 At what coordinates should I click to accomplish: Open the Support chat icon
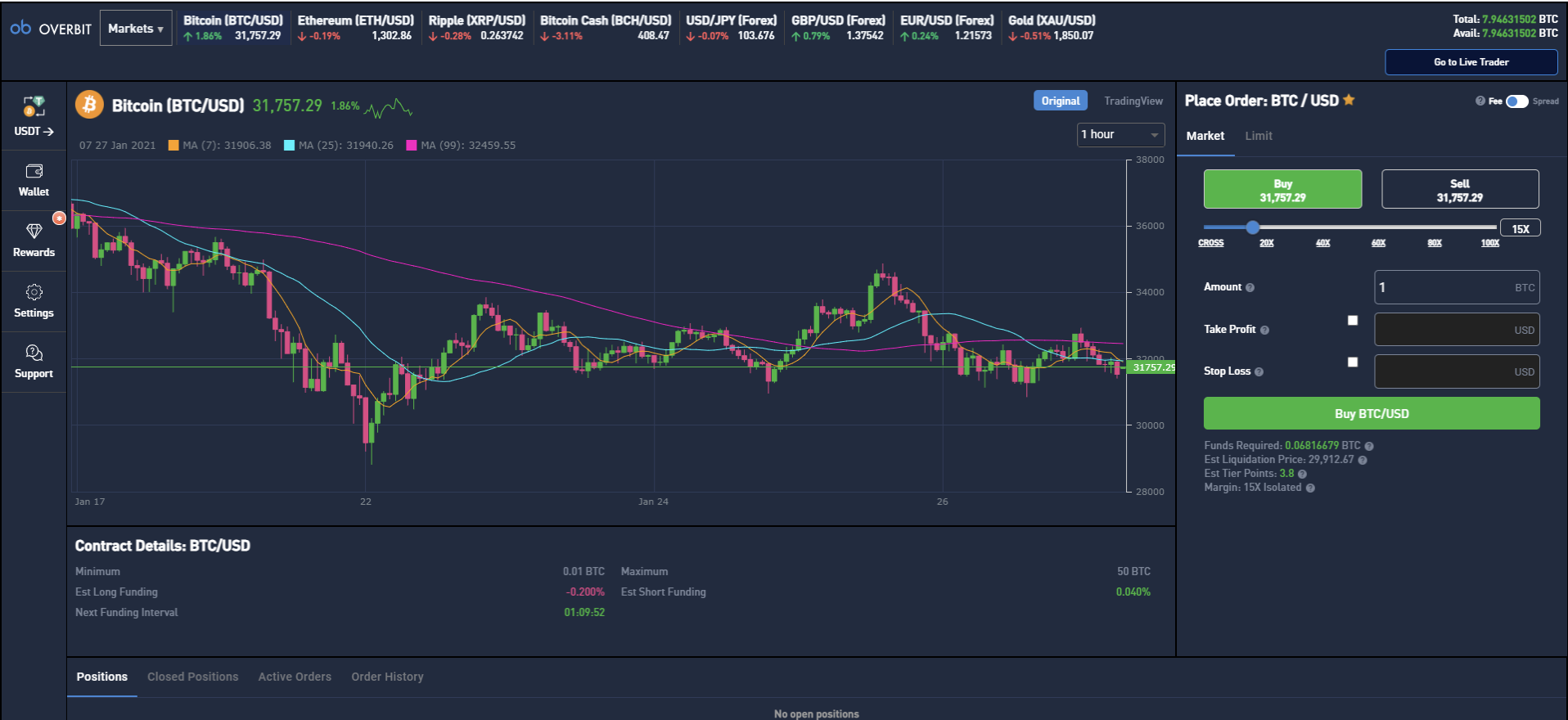(x=34, y=353)
